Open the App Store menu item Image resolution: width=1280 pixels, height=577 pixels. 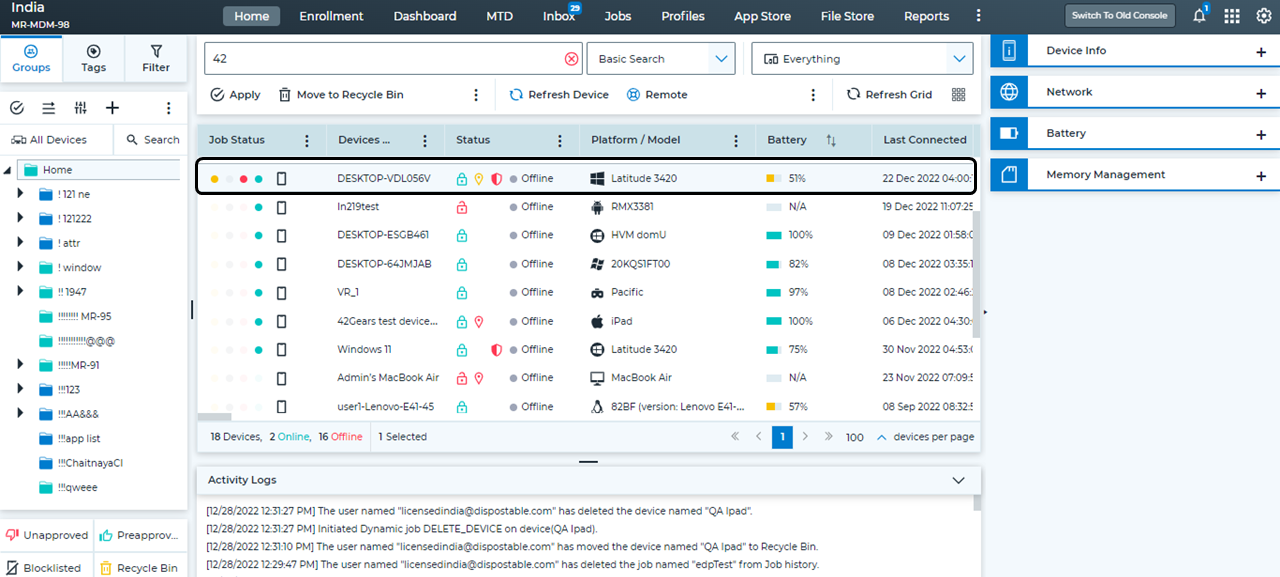(x=762, y=16)
